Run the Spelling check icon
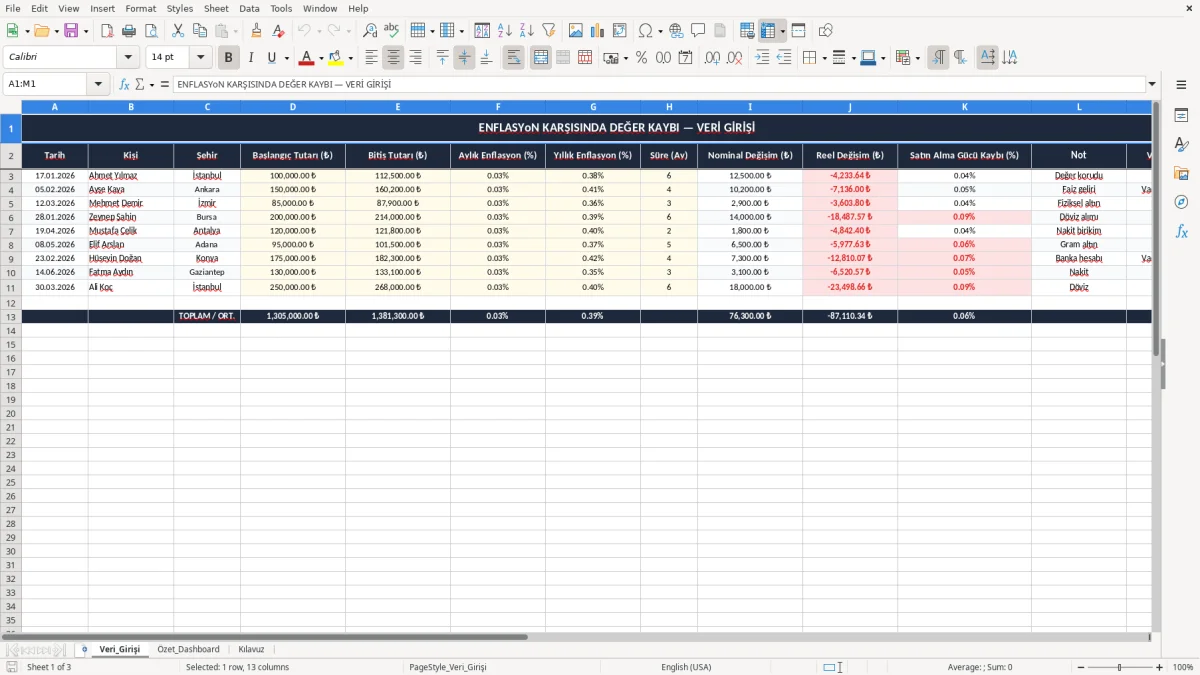 [392, 31]
